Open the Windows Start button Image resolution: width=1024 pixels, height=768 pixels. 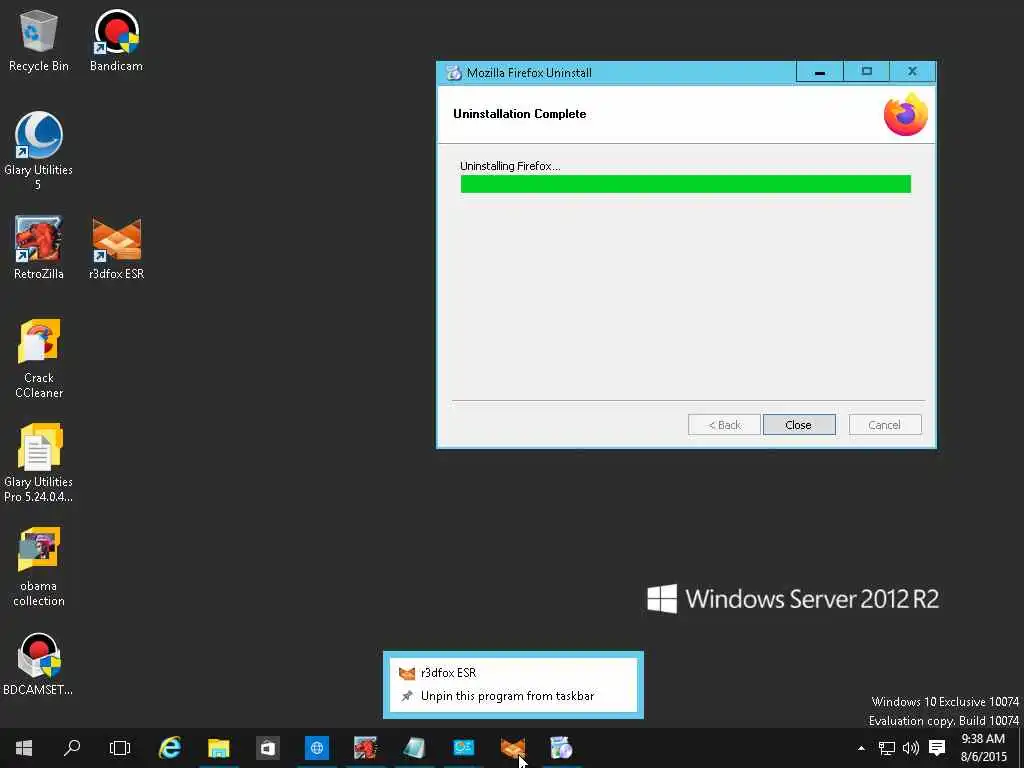pos(24,748)
